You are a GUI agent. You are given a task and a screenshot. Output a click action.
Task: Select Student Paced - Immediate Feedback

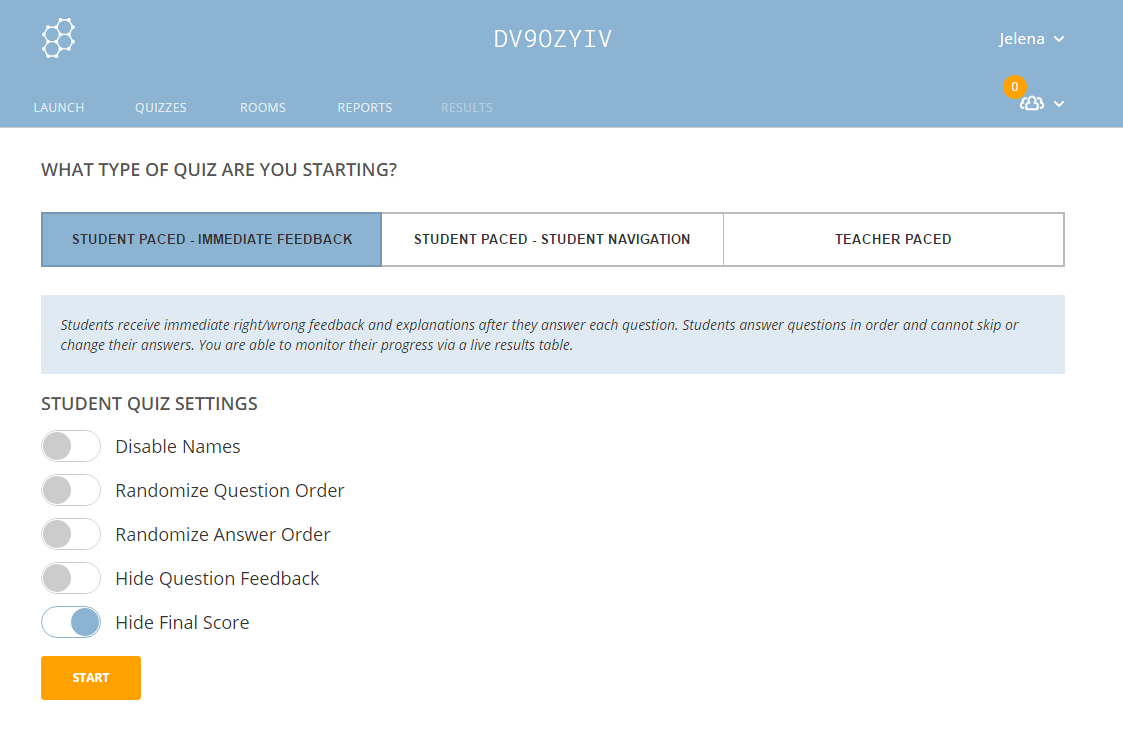tap(212, 240)
